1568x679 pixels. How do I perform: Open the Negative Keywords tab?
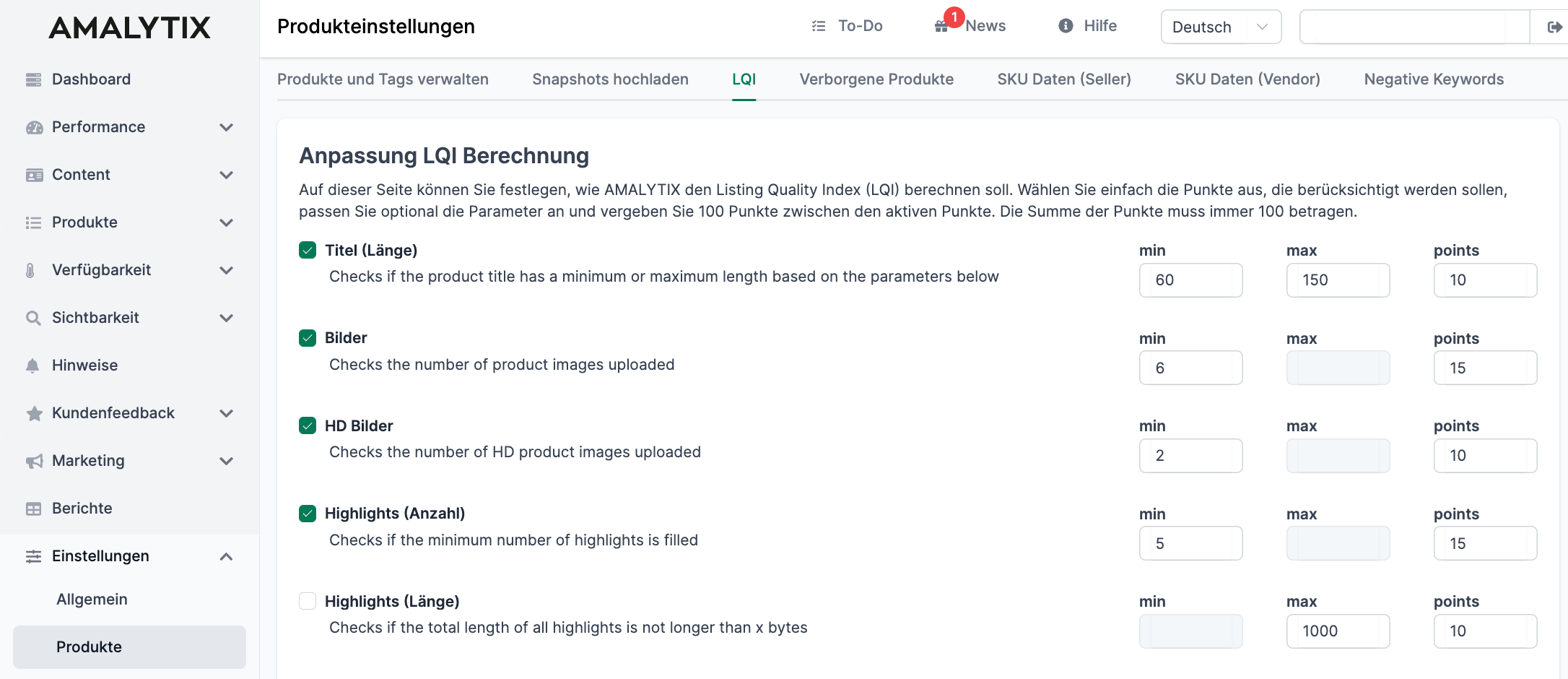1433,79
